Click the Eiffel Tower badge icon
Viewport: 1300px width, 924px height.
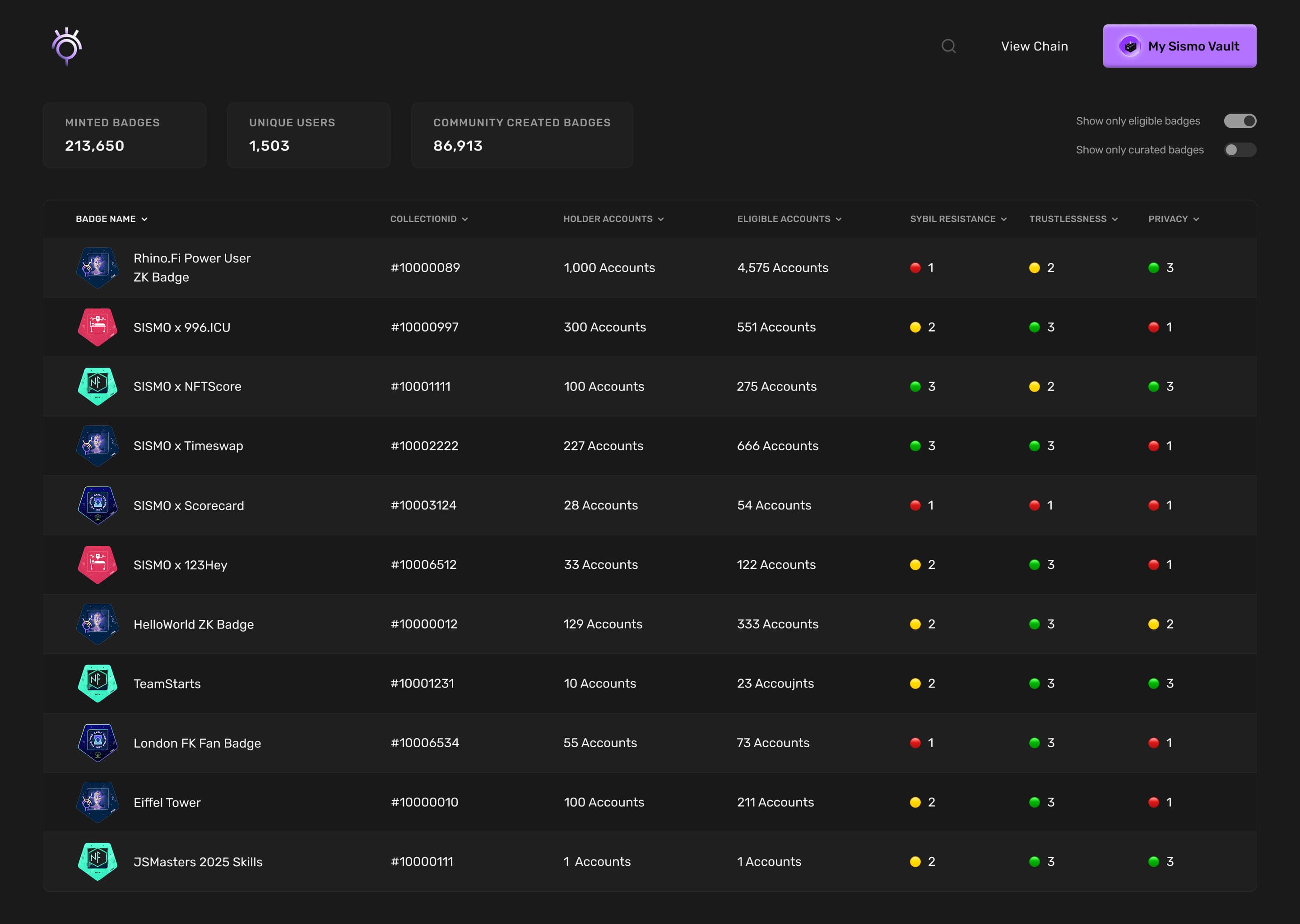pyautogui.click(x=97, y=802)
